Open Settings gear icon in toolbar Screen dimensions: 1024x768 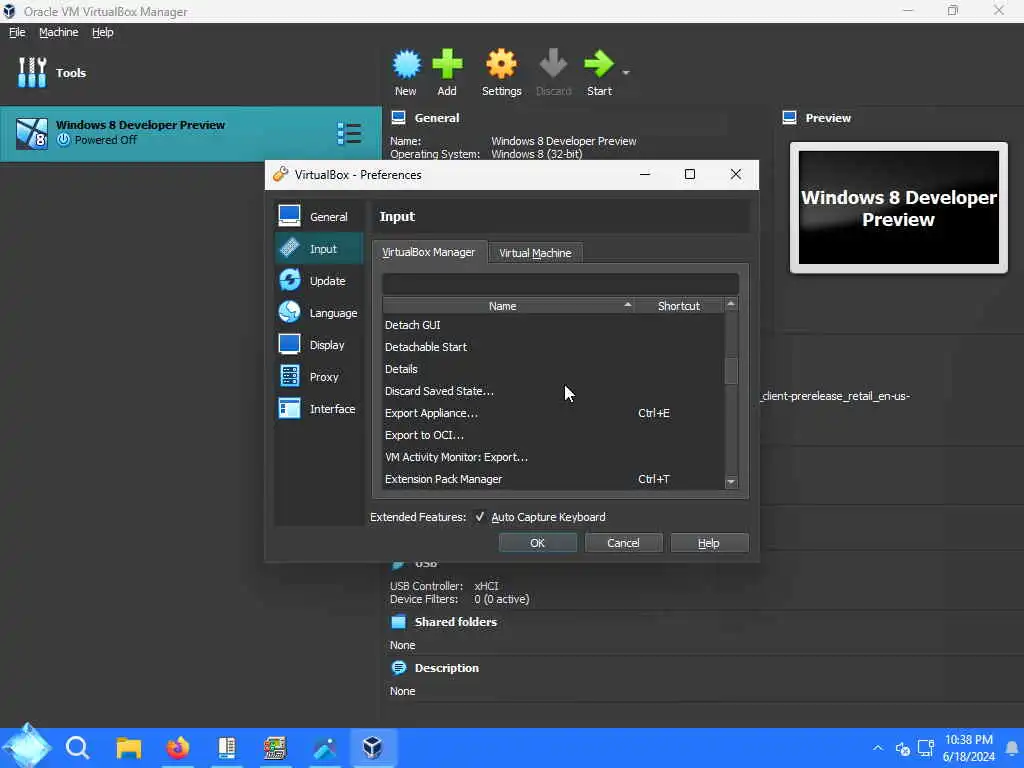501,72
